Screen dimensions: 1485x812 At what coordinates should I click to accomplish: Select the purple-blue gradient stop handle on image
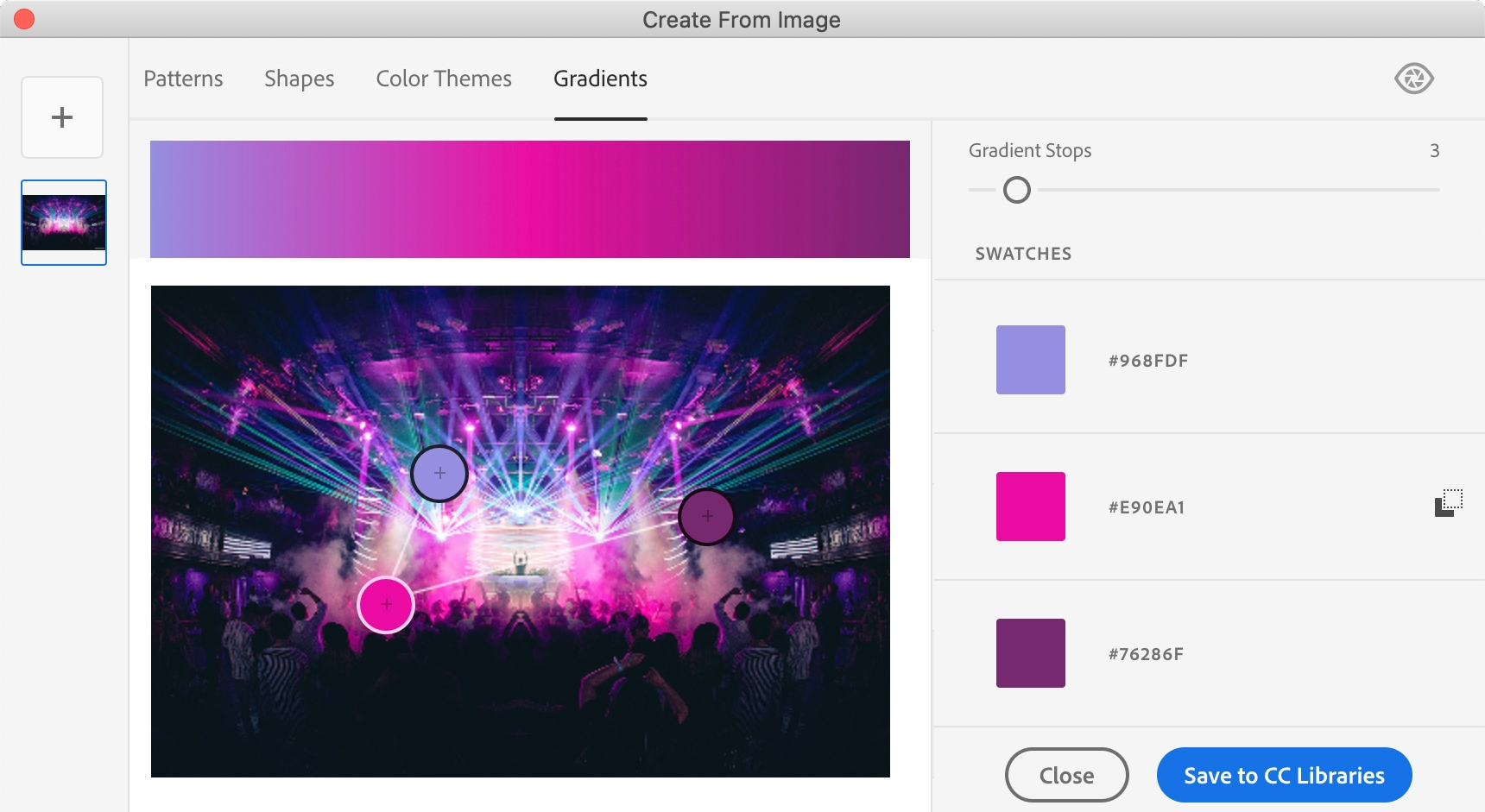439,474
